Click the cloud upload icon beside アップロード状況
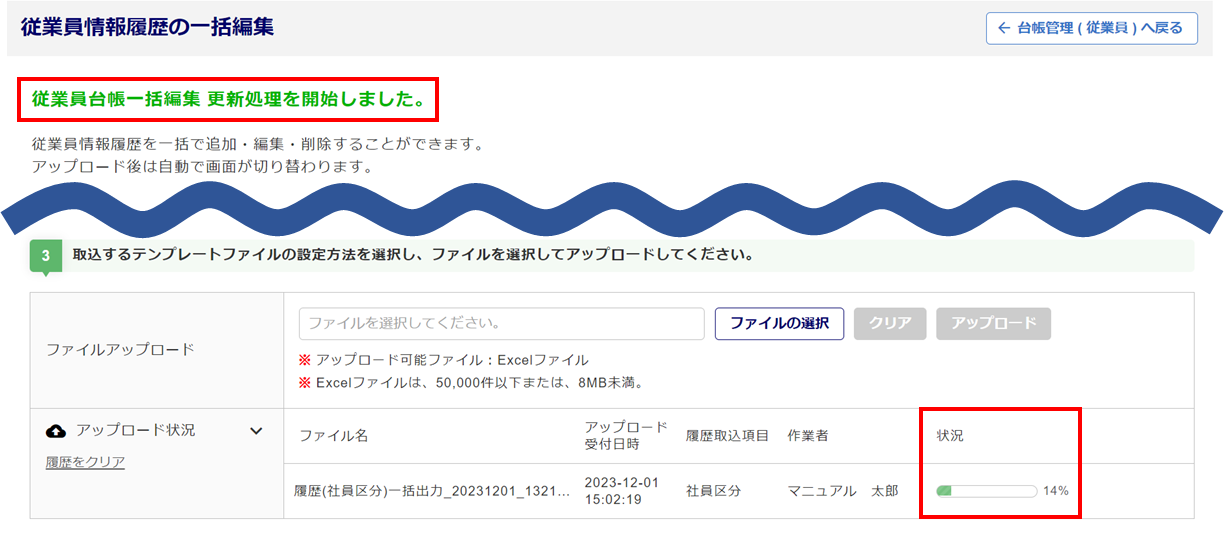 pos(57,431)
